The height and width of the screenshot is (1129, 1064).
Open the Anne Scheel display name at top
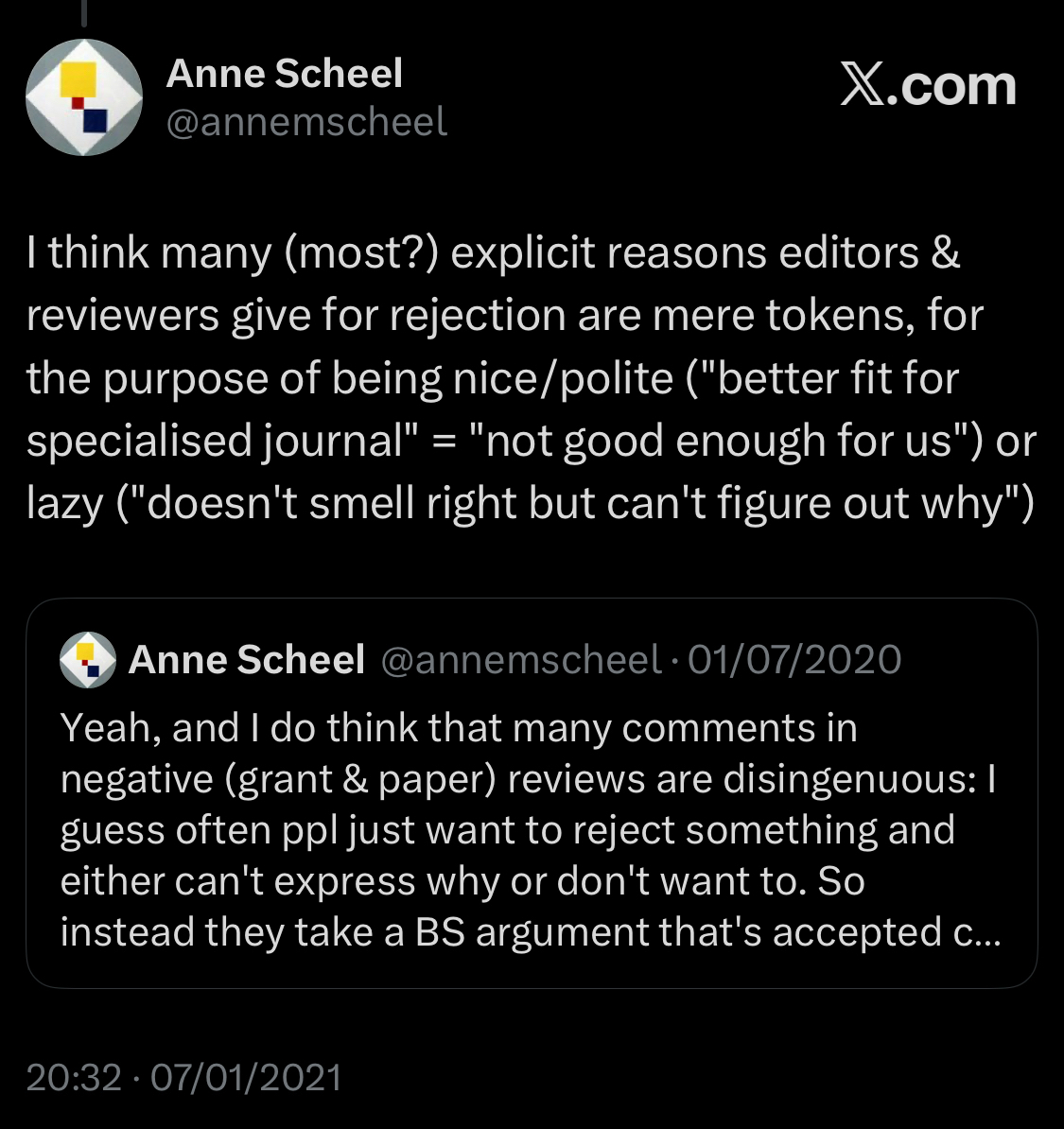[285, 74]
